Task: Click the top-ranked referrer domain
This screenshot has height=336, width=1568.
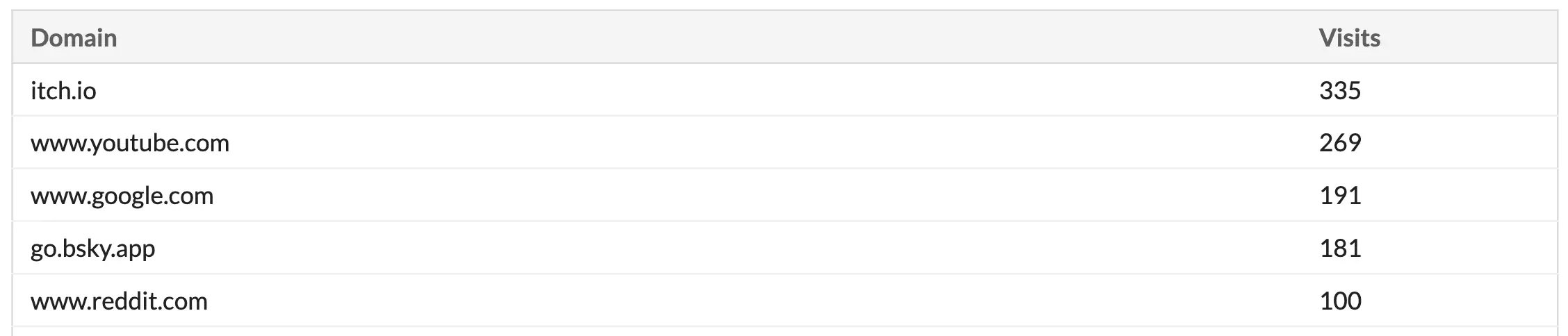Action: coord(63,90)
